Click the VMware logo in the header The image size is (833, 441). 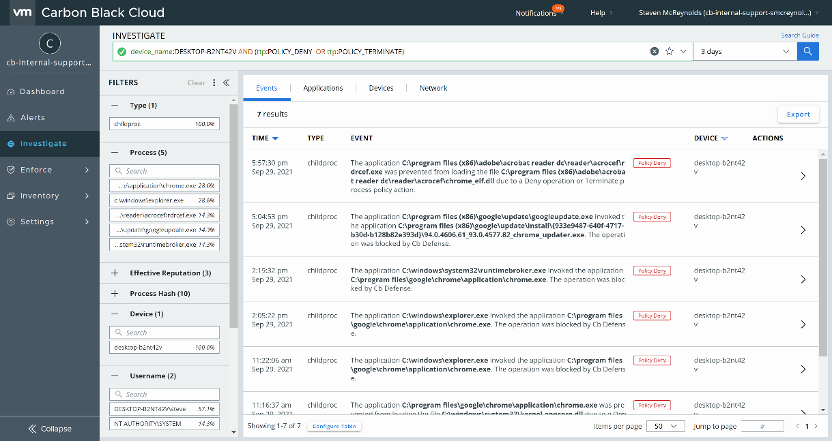pyautogui.click(x=22, y=12)
